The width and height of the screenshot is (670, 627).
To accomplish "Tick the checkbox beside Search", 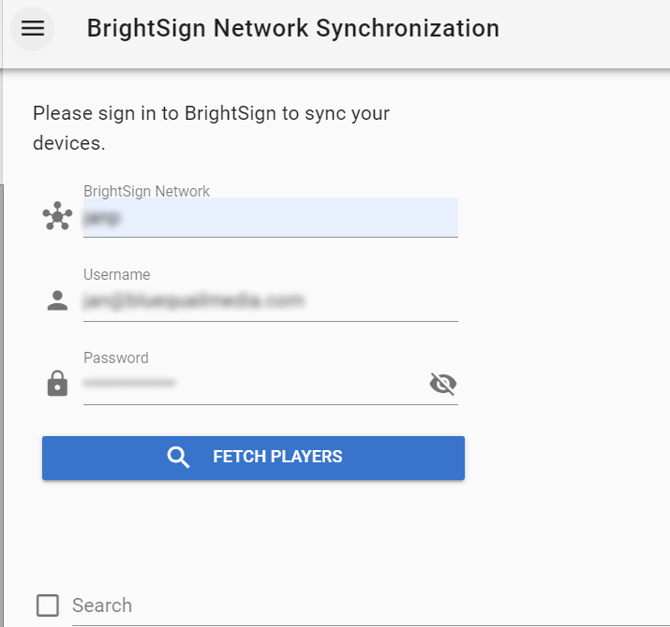I will (x=48, y=605).
